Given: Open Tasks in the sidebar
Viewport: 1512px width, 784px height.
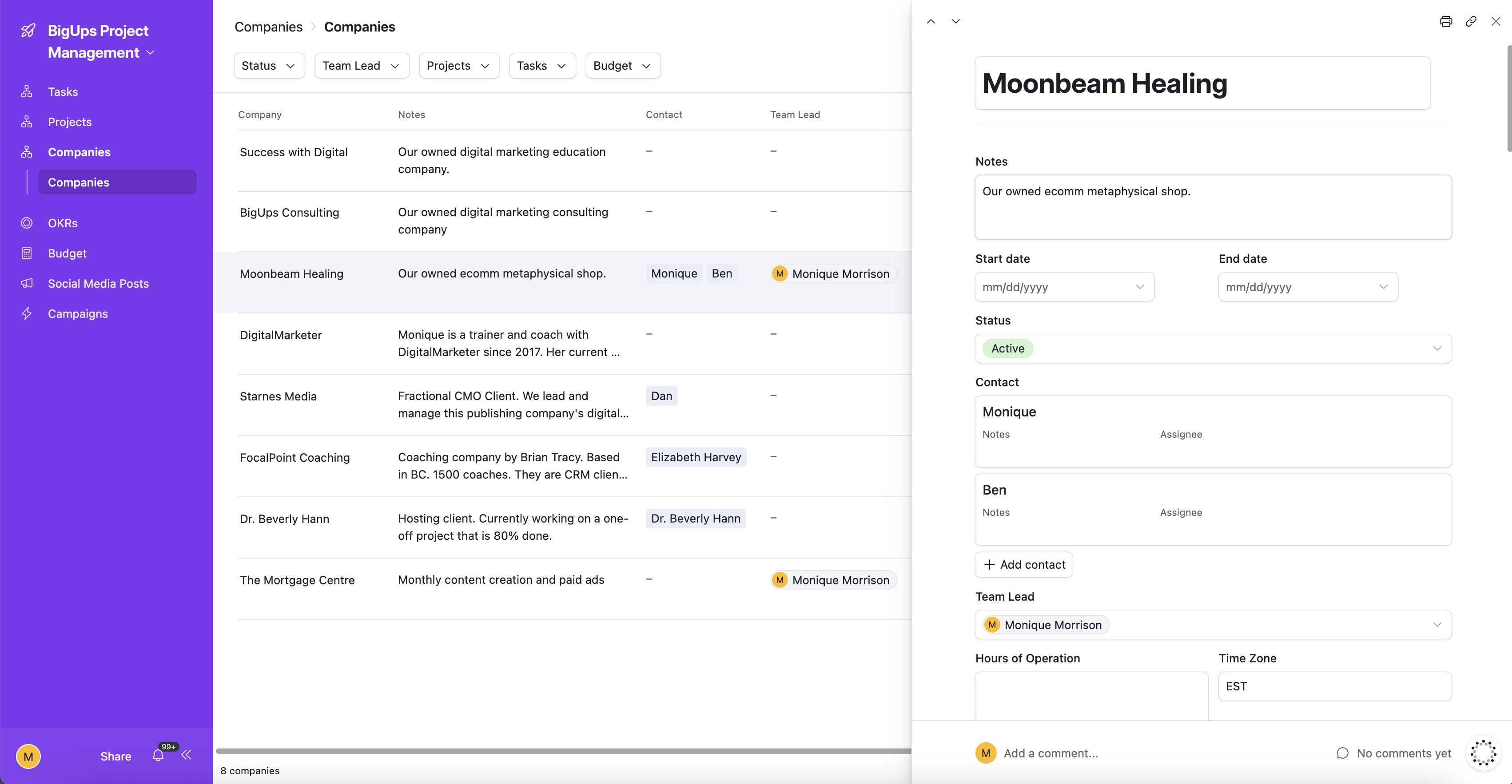Looking at the screenshot, I should (63, 91).
